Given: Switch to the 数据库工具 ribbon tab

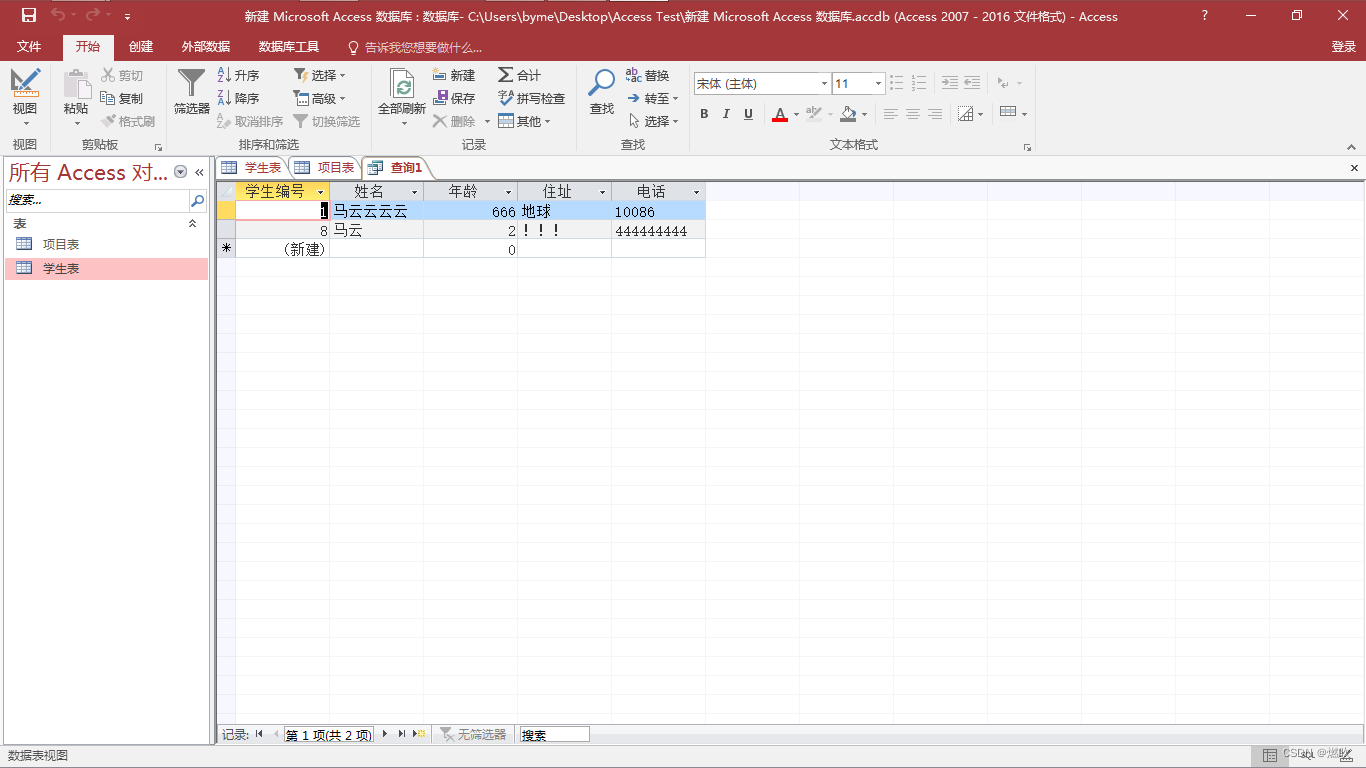Looking at the screenshot, I should pos(289,47).
